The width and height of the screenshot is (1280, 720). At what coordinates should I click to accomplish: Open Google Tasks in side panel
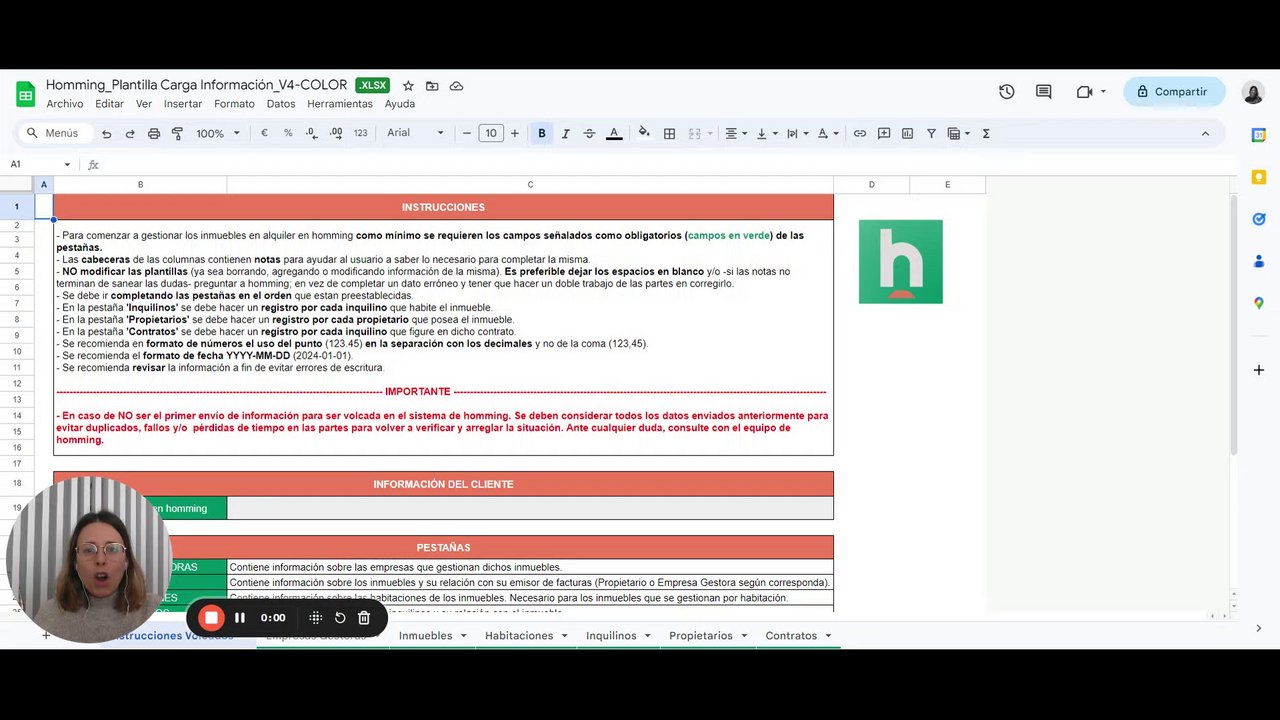coord(1259,219)
